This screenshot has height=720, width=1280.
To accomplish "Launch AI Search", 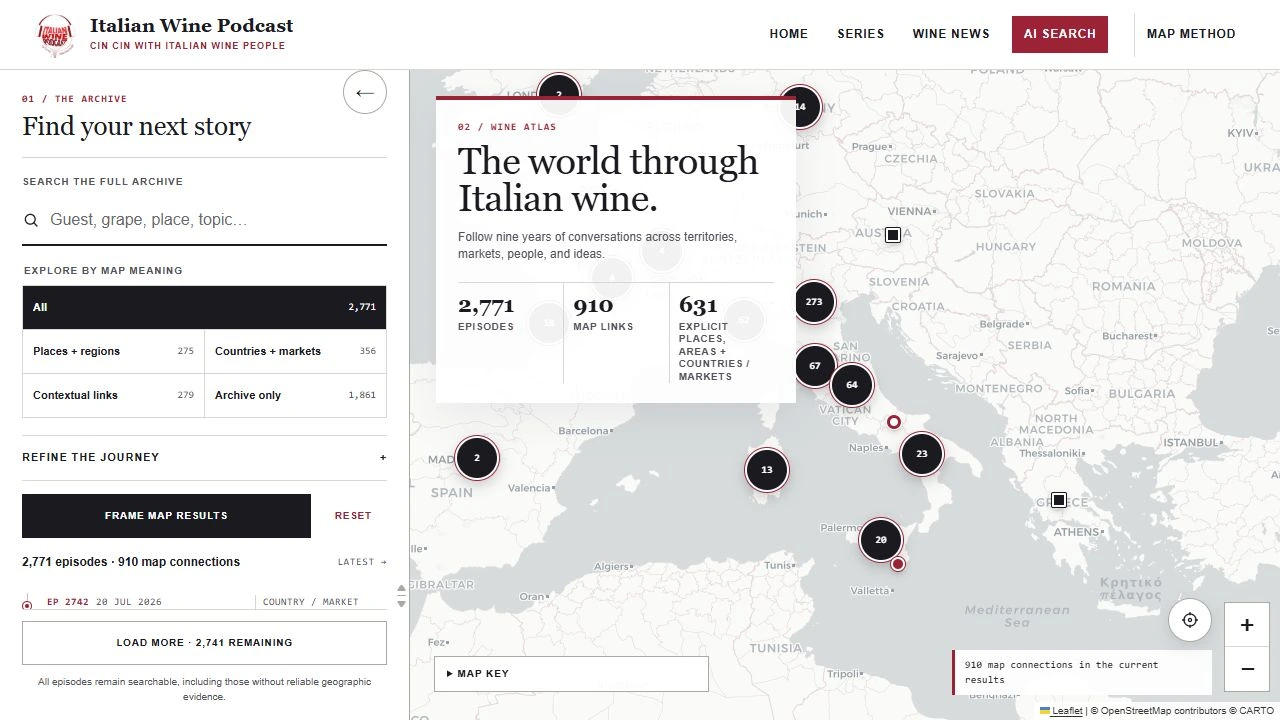I will pyautogui.click(x=1060, y=34).
